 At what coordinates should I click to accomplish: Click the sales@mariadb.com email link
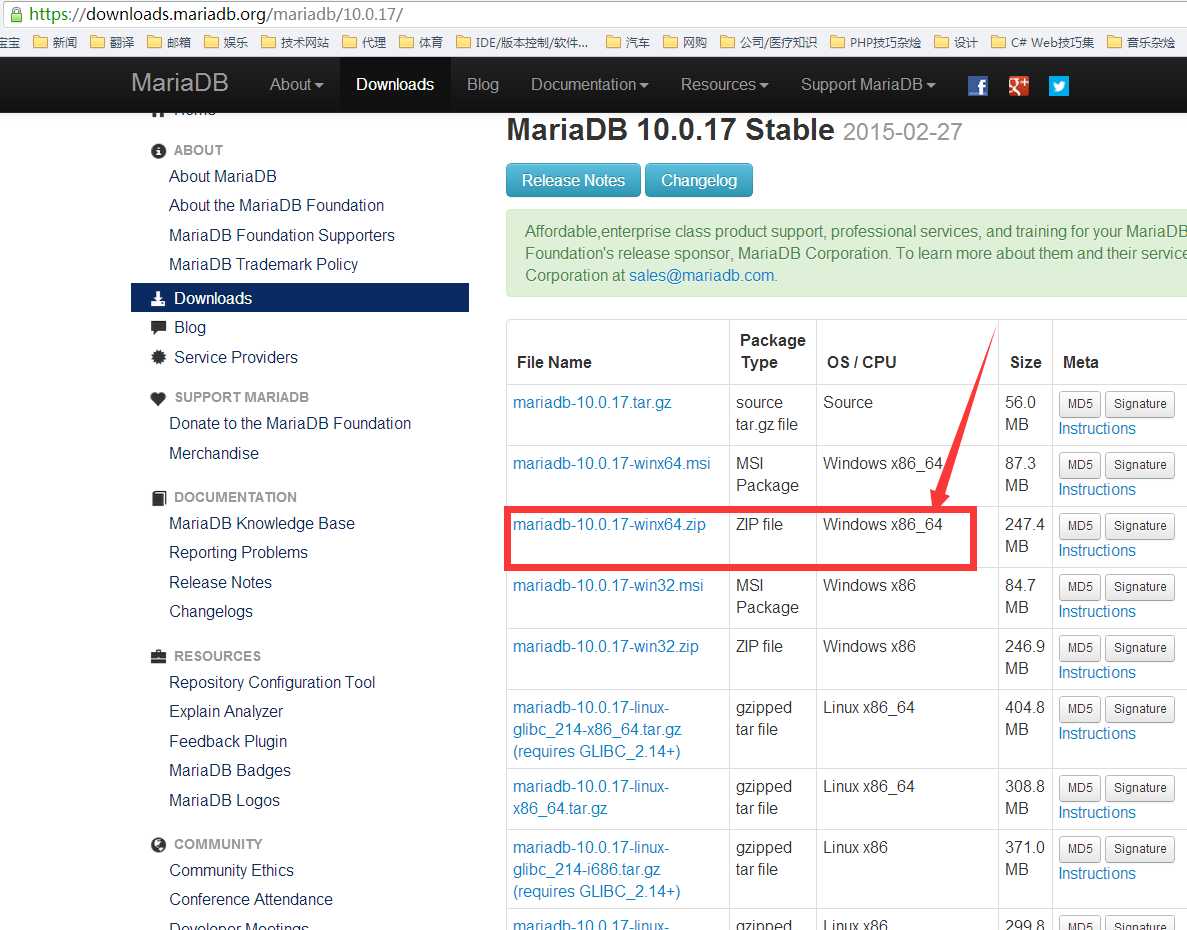pos(702,275)
